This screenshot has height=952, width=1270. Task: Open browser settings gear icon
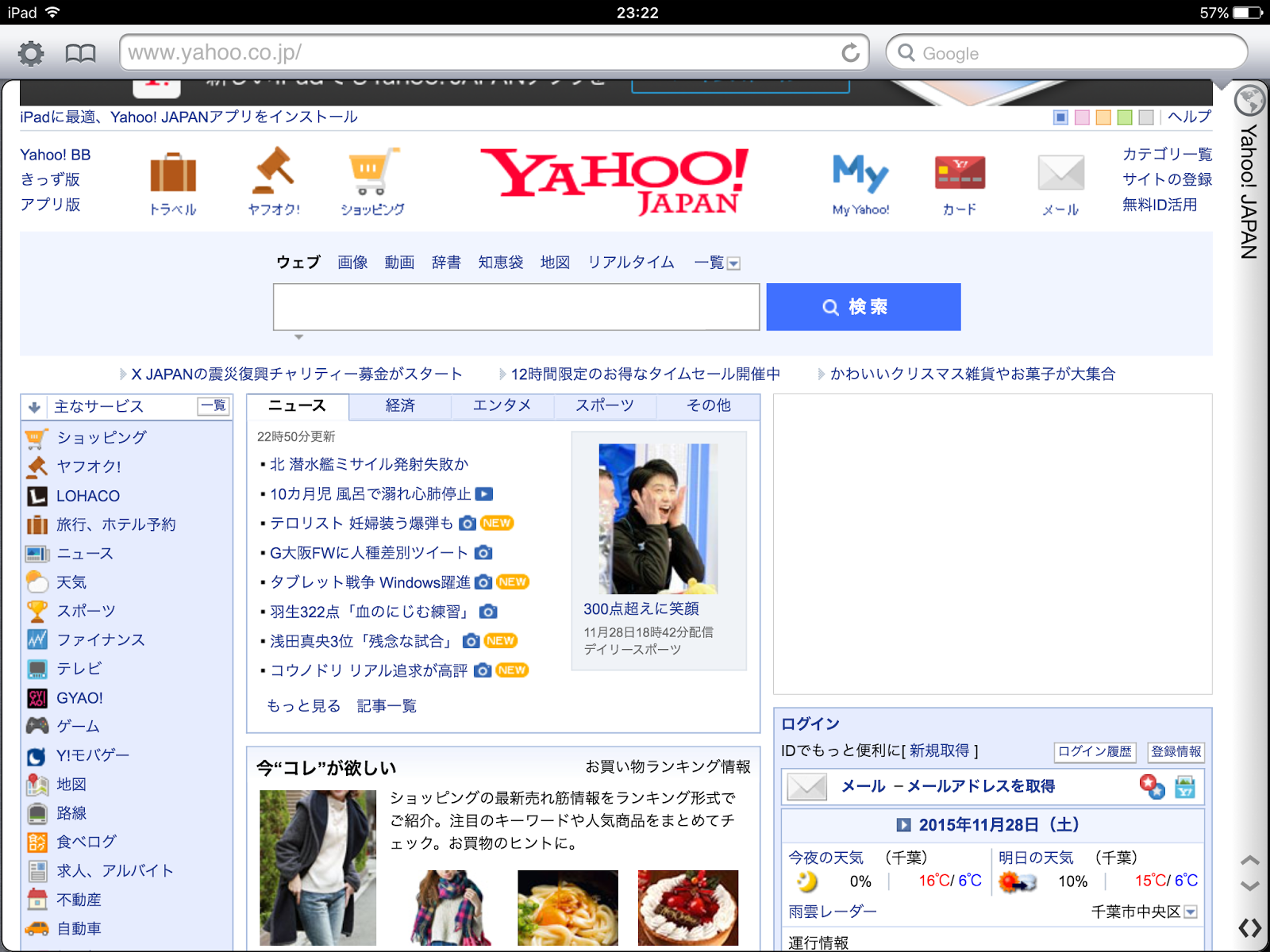tap(31, 54)
